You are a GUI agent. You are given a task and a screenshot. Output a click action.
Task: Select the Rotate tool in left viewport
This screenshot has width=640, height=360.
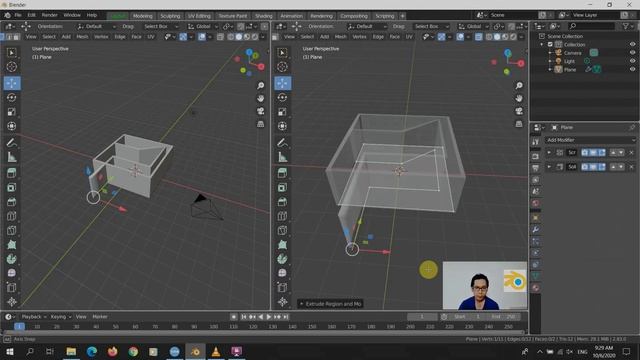11,98
